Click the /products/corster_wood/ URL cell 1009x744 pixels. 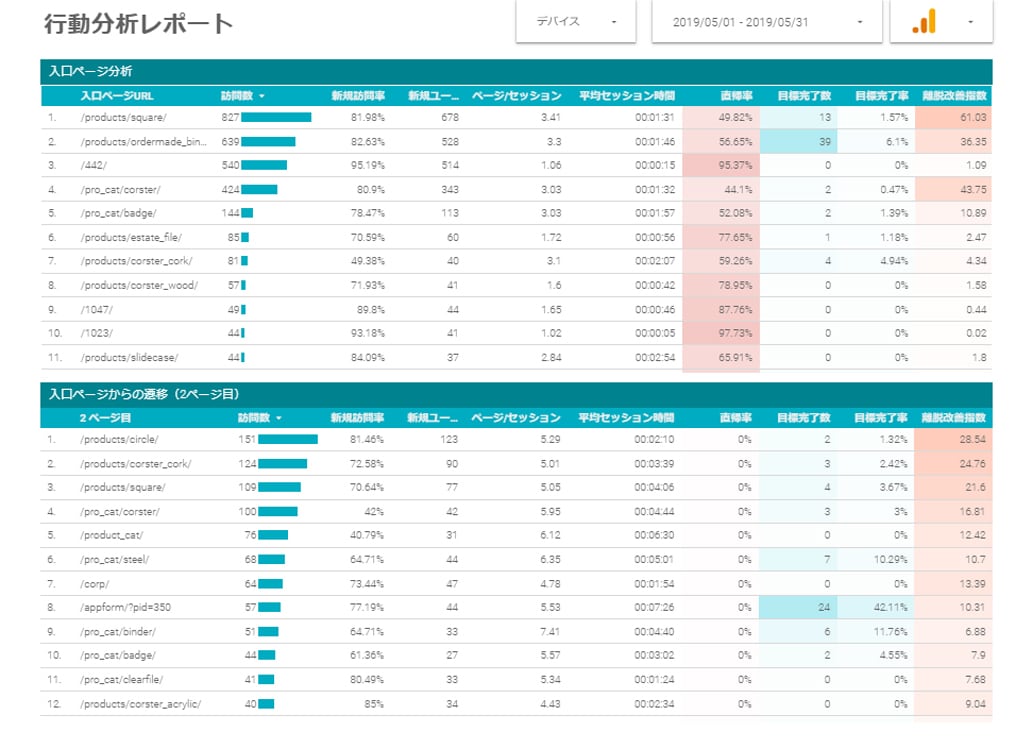[x=139, y=285]
